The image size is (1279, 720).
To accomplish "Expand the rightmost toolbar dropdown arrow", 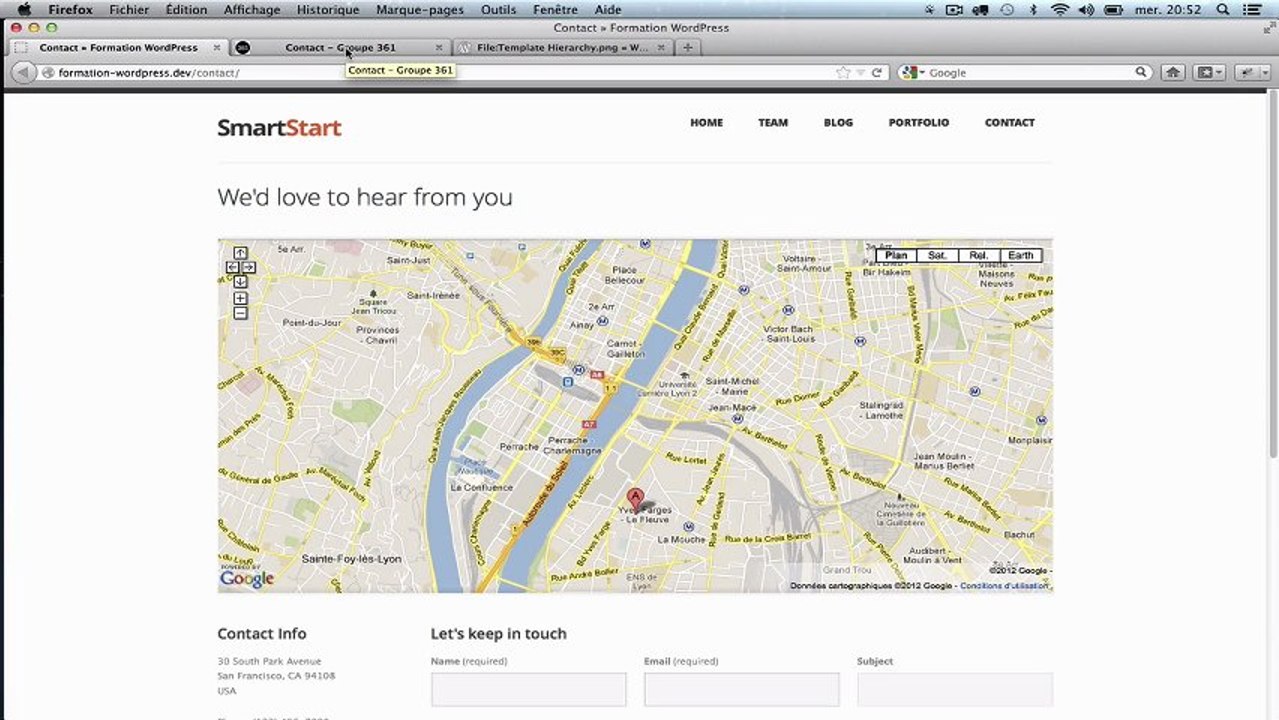I will [1263, 72].
